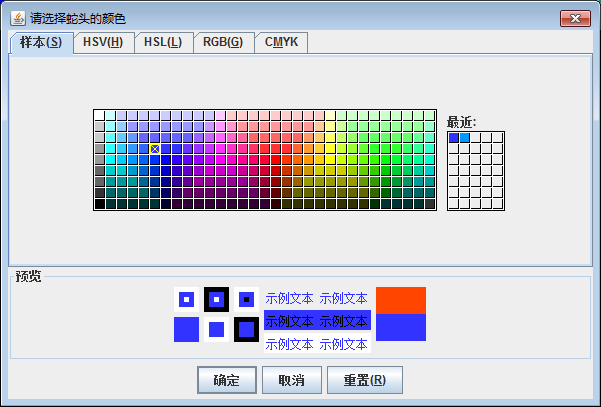
Task: Select the dark gray swatch at palette's bottom-right corner
Action: click(430, 204)
